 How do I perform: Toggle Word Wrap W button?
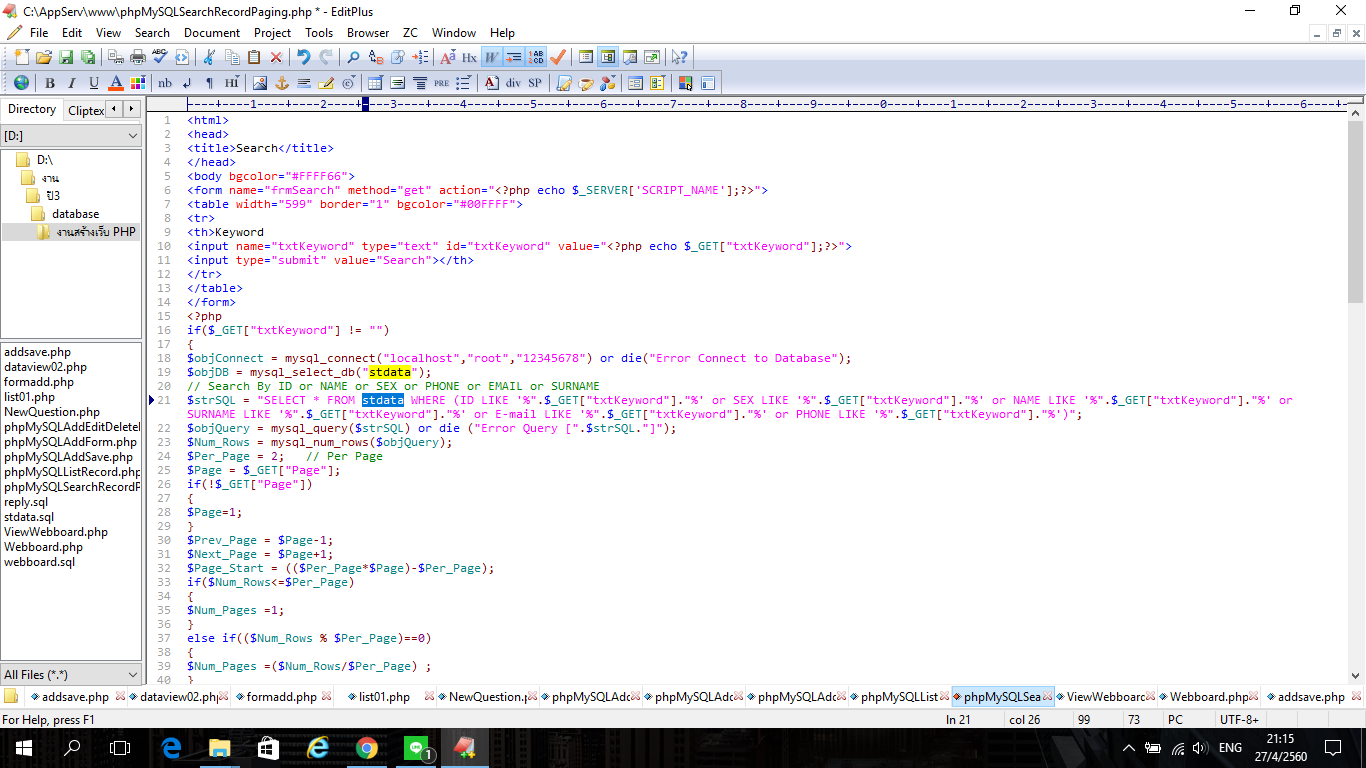(x=490, y=57)
